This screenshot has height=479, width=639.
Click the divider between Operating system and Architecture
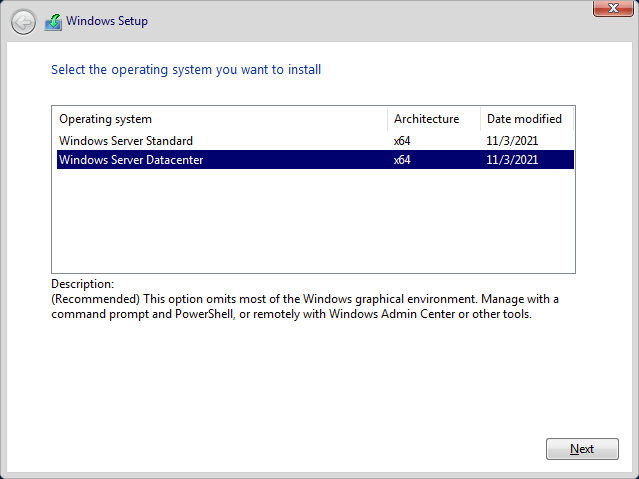(x=387, y=119)
